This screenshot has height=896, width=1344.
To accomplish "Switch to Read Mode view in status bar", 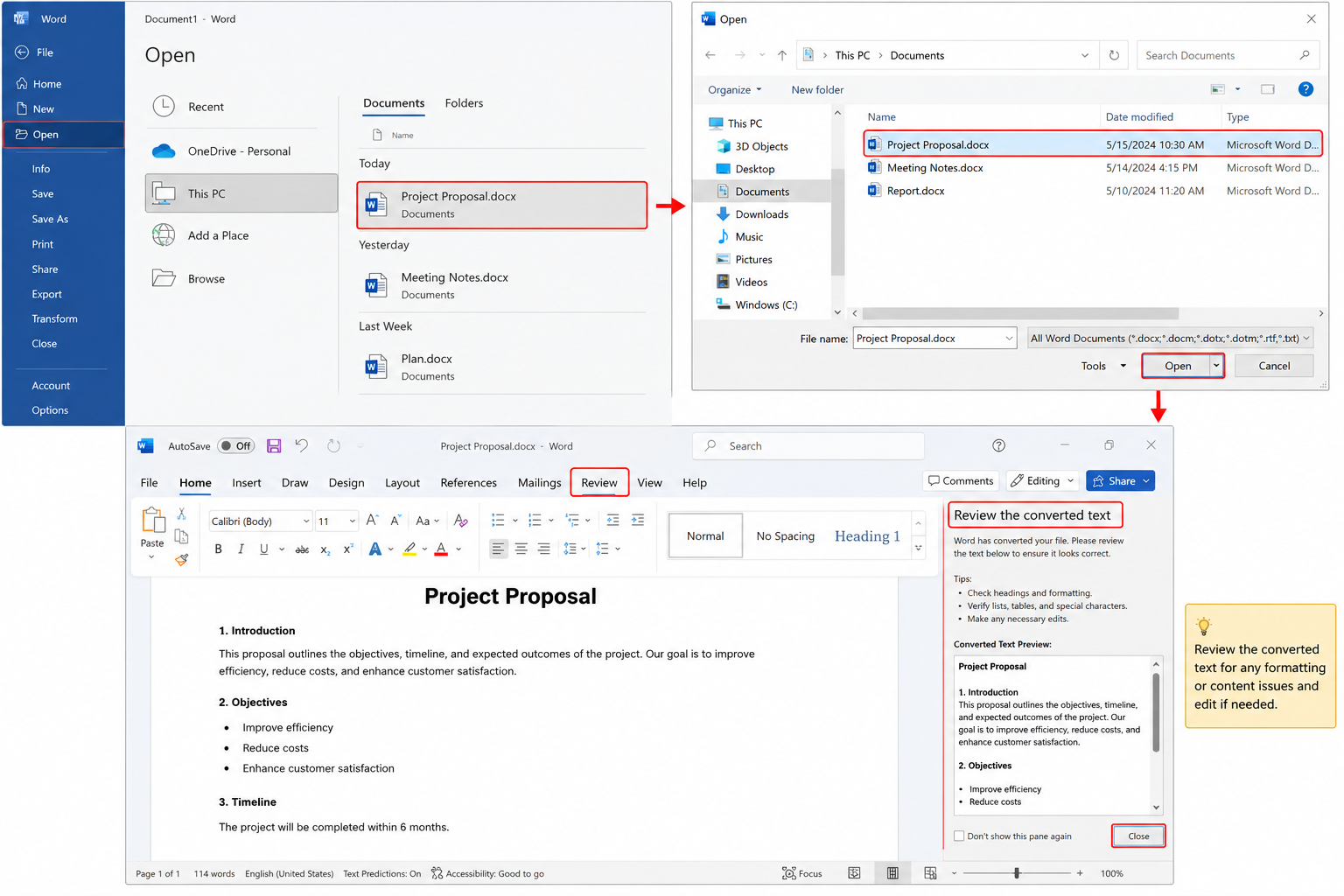I will point(855,873).
